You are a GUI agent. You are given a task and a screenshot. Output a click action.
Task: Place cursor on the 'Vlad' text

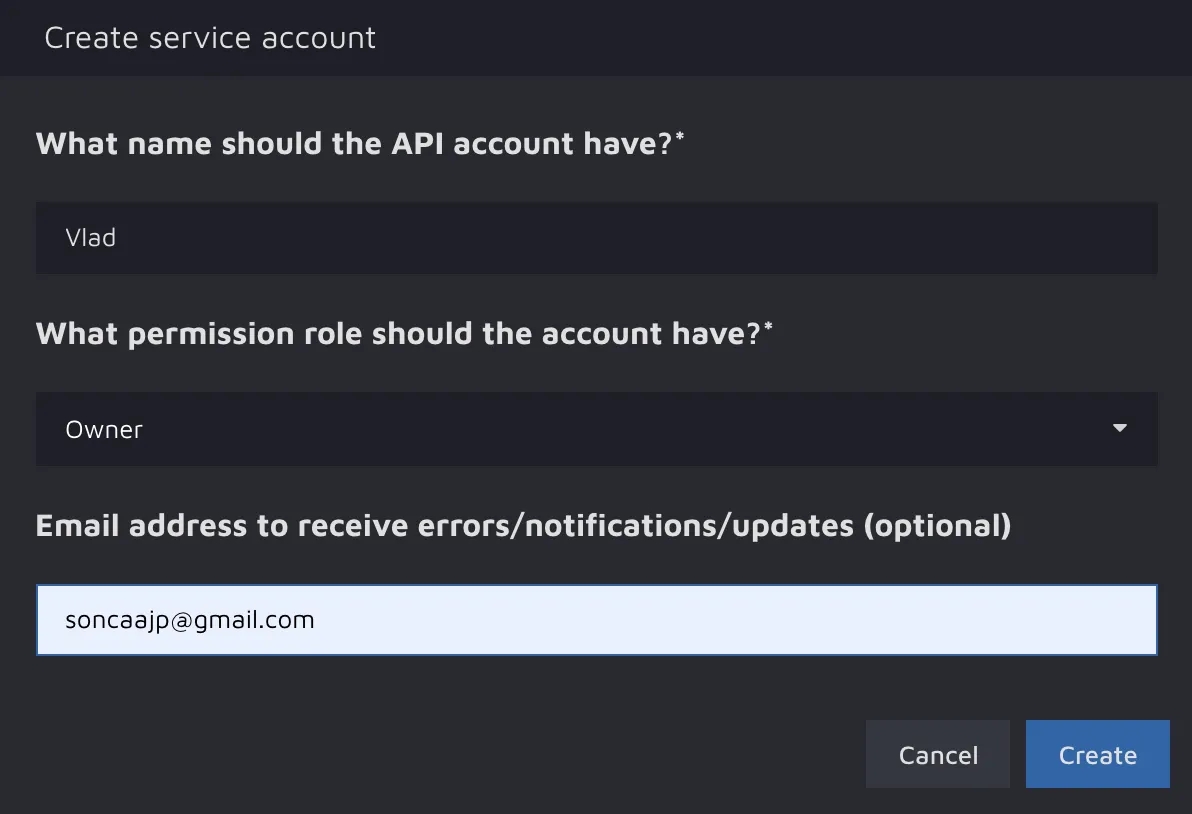point(91,238)
